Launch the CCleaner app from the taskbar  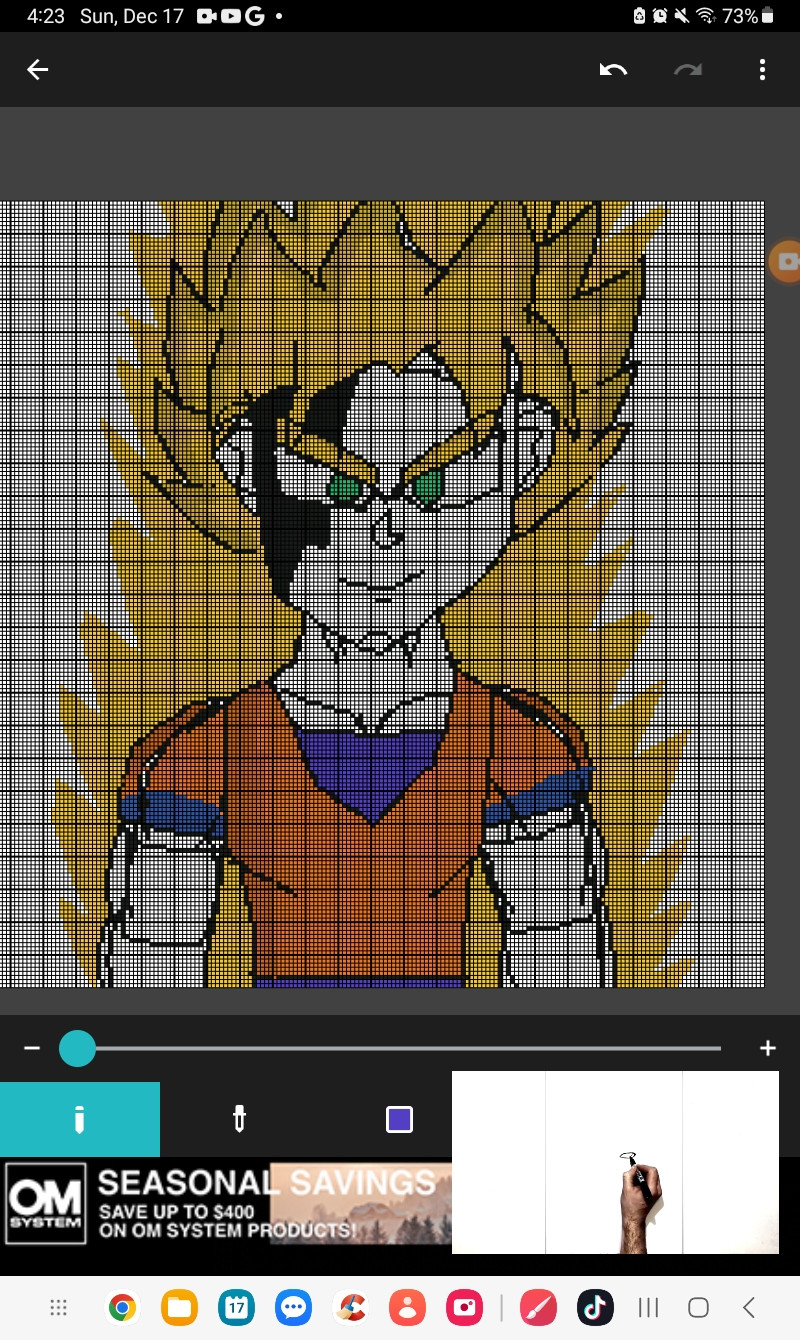click(351, 1307)
